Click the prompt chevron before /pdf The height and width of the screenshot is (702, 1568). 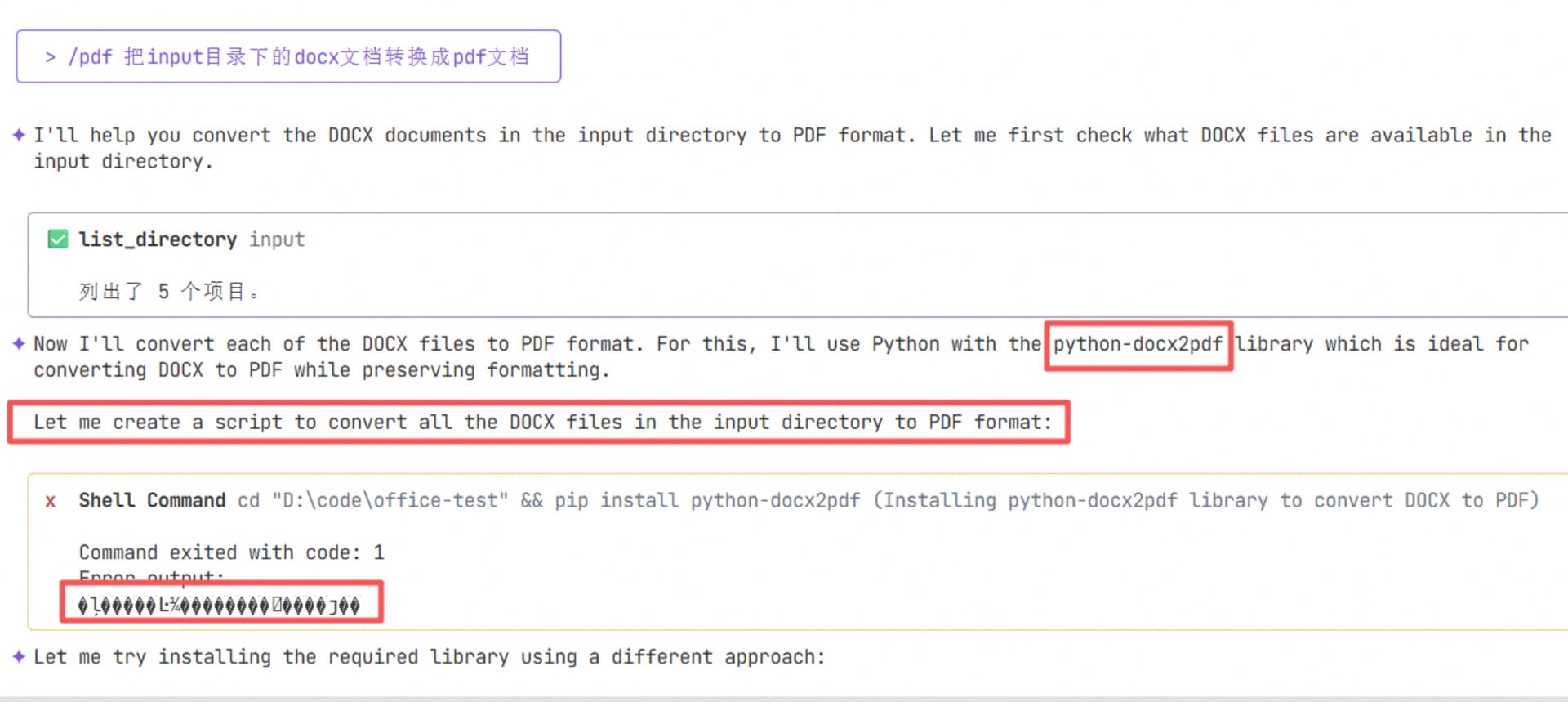coord(51,57)
